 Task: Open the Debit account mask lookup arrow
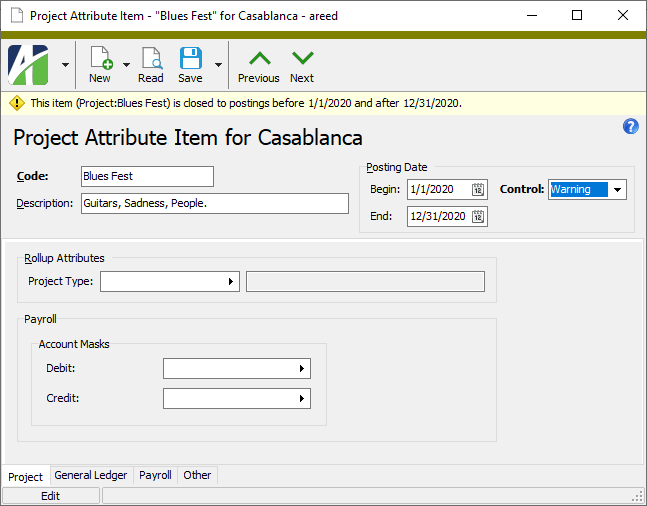(x=302, y=369)
